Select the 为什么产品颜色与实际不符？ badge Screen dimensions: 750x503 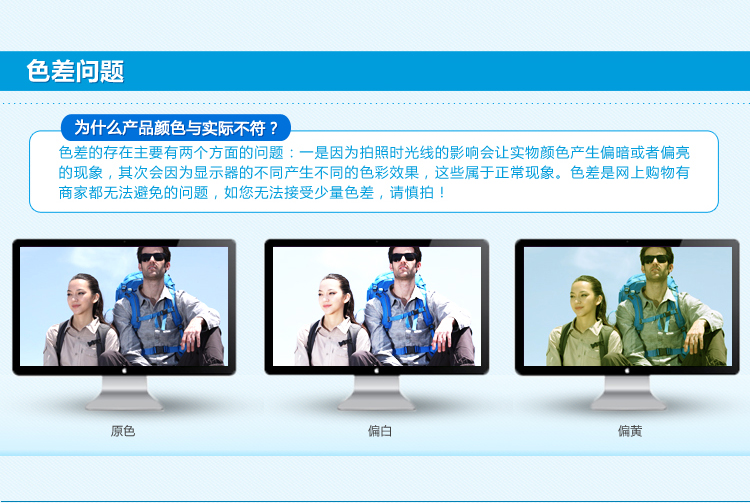(x=176, y=128)
